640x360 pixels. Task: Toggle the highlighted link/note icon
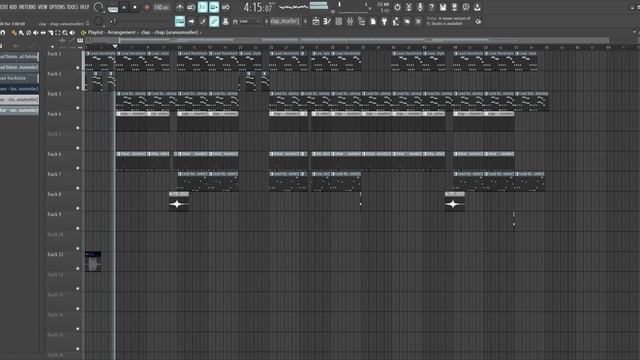(214, 21)
